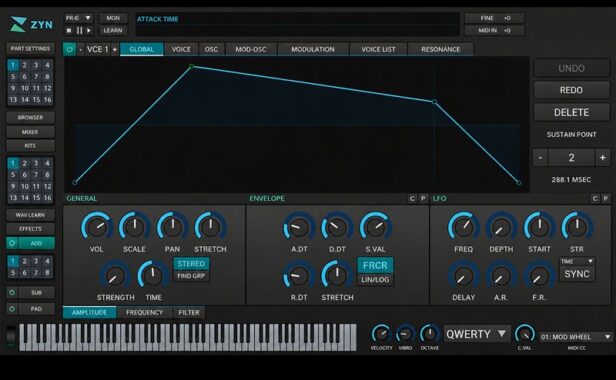Click the Envelope panel's C copy icon

pyautogui.click(x=412, y=198)
